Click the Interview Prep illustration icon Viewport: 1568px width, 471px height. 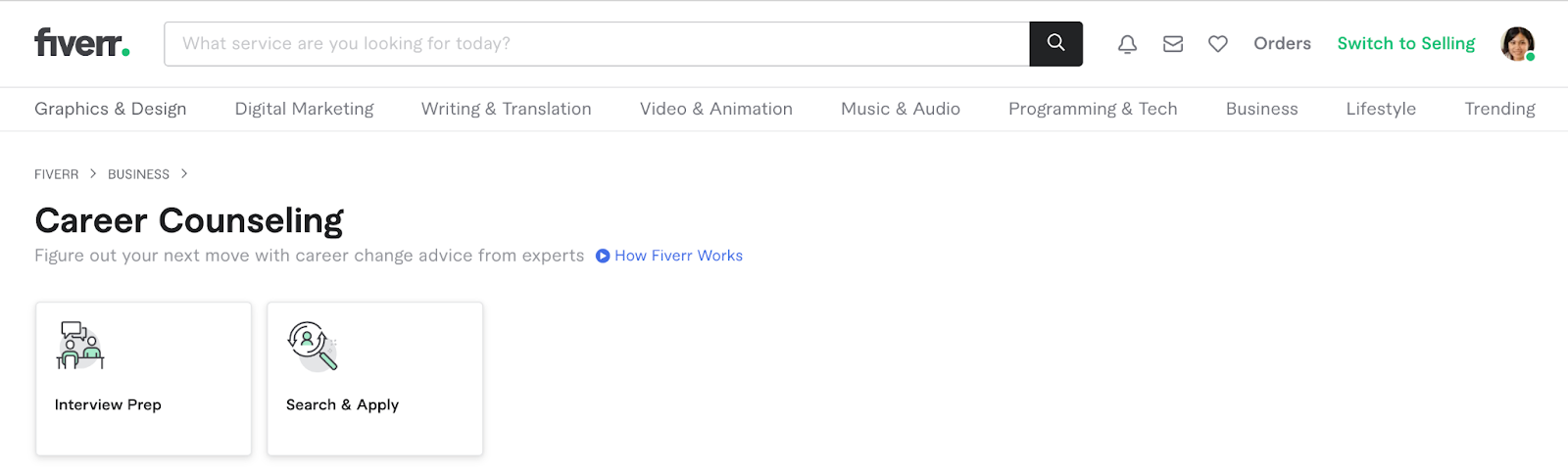click(x=80, y=345)
